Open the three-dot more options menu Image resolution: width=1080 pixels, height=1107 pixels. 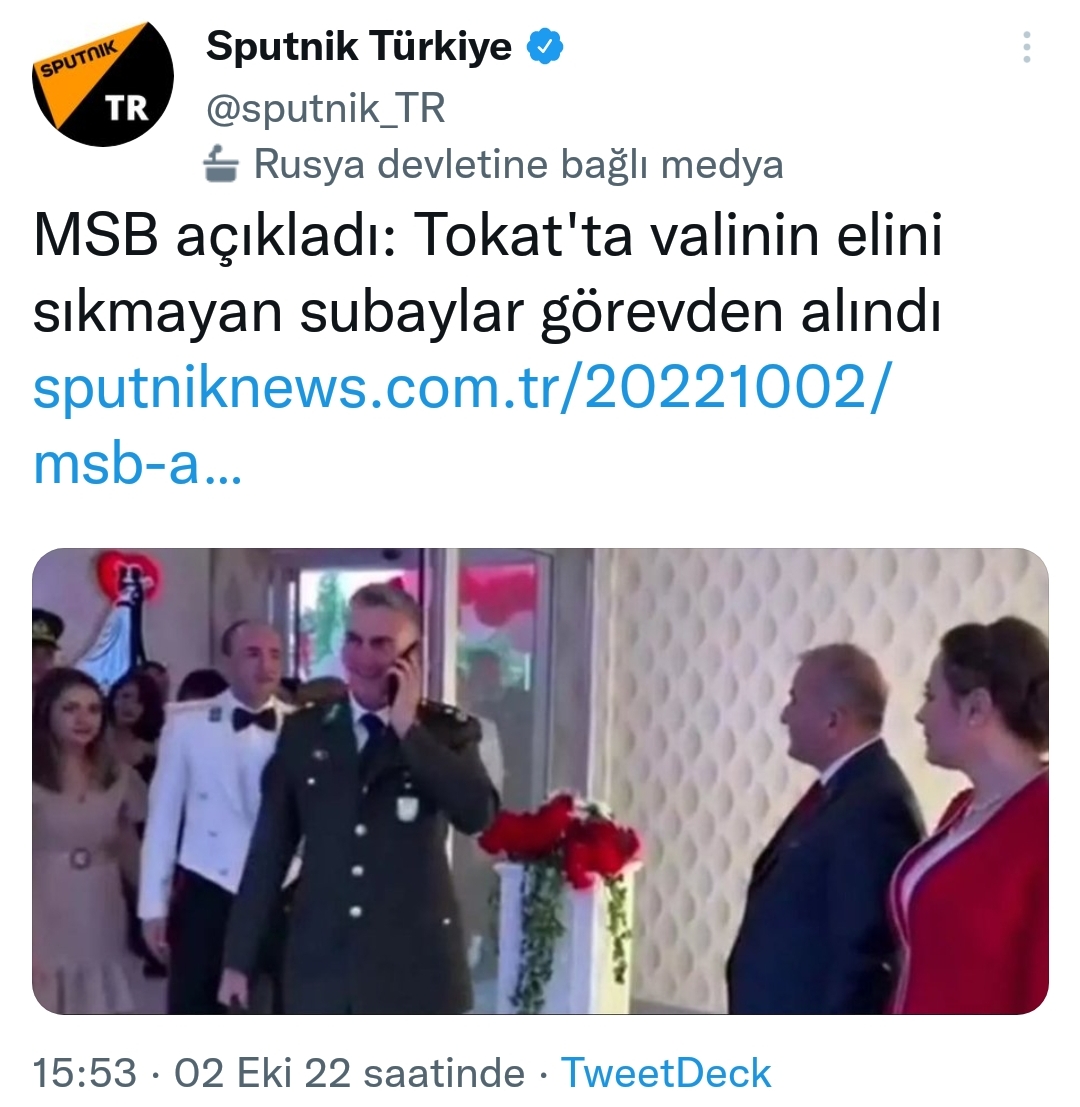coord(1026,47)
